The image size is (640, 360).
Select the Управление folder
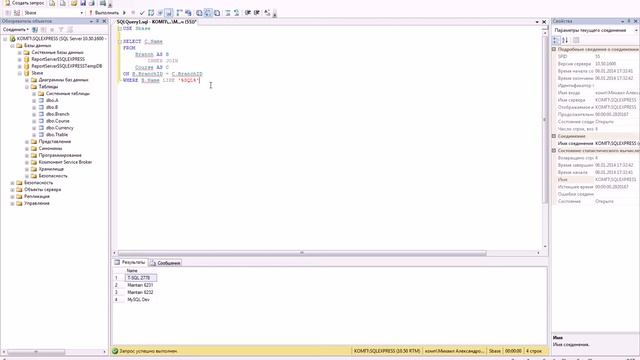(x=37, y=203)
